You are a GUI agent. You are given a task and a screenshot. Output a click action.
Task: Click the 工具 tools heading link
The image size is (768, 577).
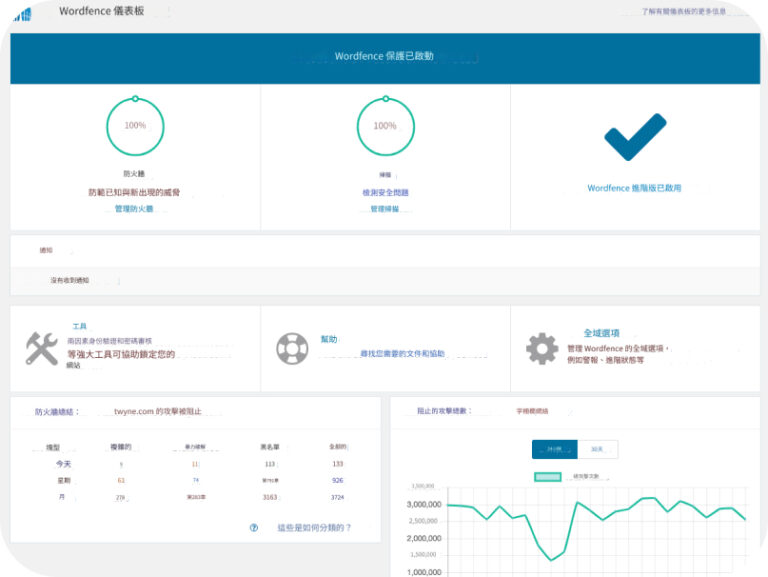coord(80,327)
